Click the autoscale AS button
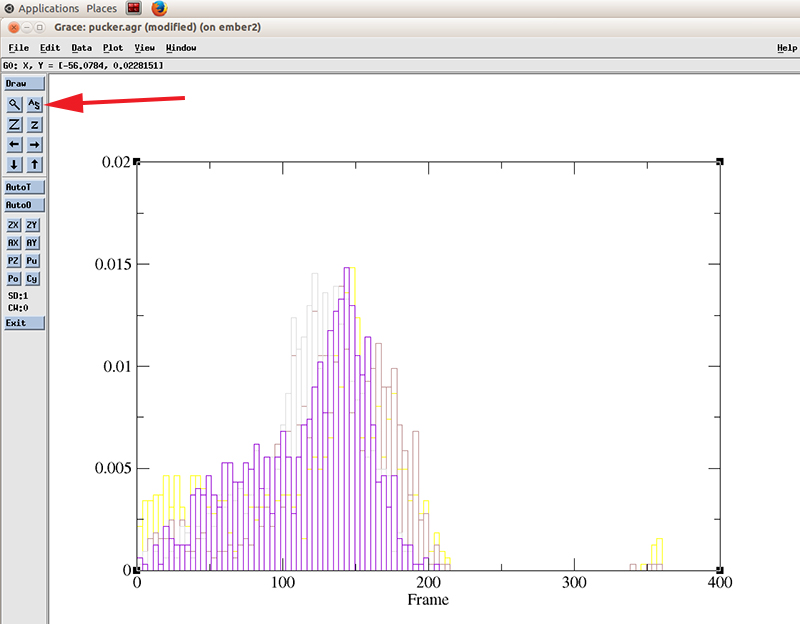This screenshot has height=624, width=800. pyautogui.click(x=34, y=104)
